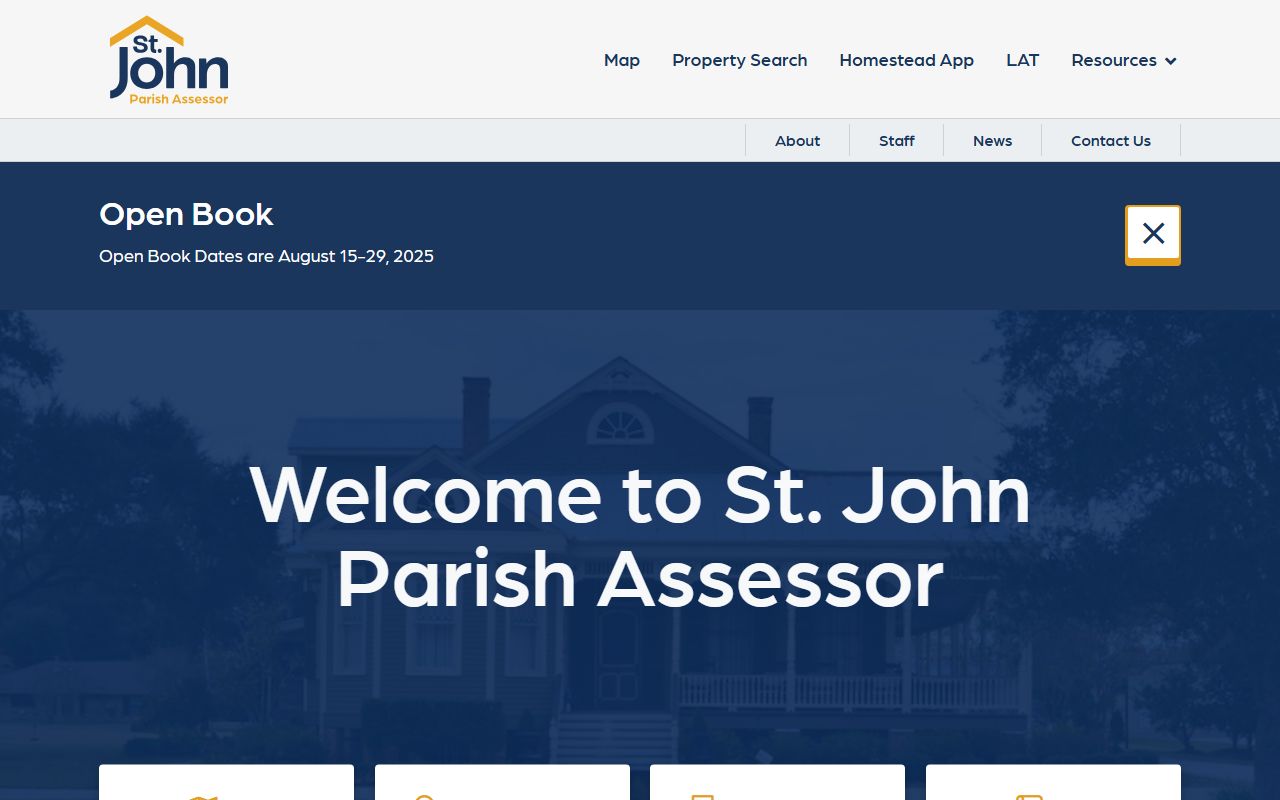Image resolution: width=1280 pixels, height=800 pixels.
Task: Click the Open Book heading
Action: pyautogui.click(x=186, y=214)
